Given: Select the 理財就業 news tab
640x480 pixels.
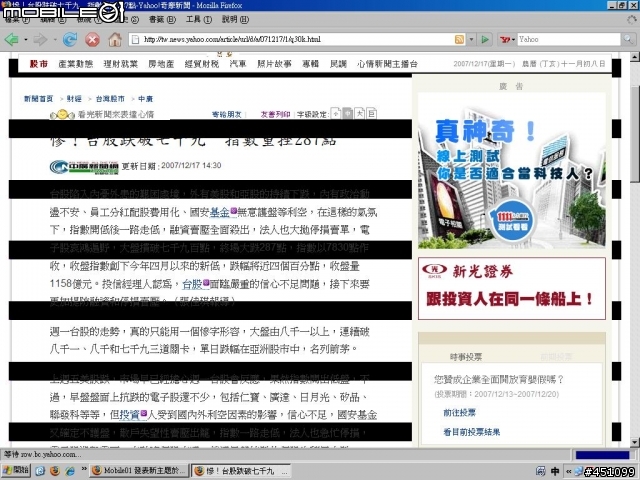Looking at the screenshot, I should point(120,64).
